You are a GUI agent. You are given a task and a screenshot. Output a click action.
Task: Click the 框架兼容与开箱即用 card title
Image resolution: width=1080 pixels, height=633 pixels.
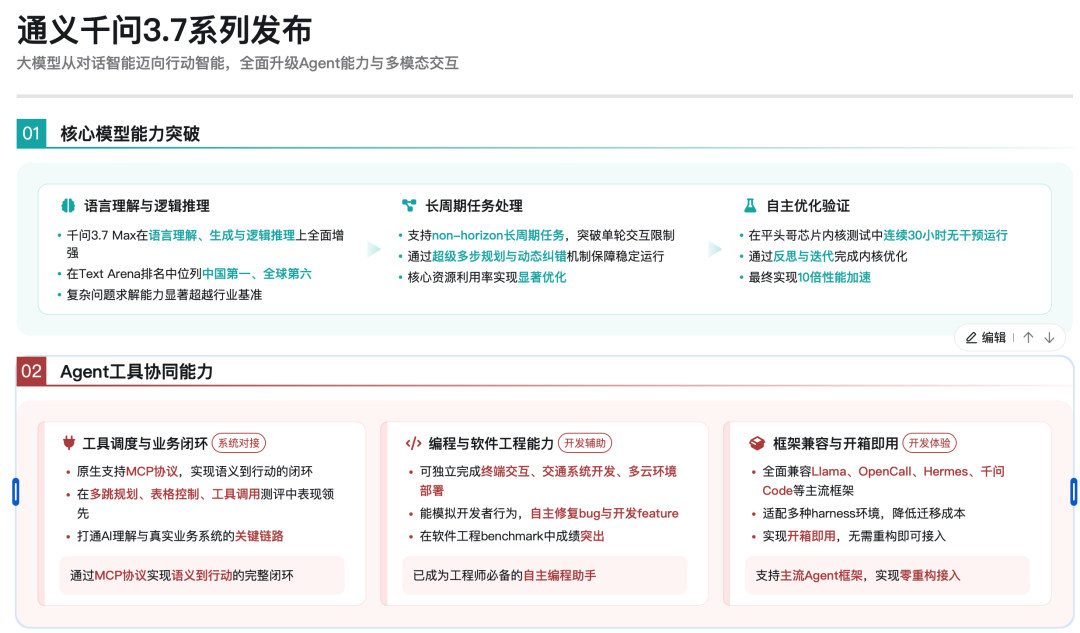tap(835, 444)
